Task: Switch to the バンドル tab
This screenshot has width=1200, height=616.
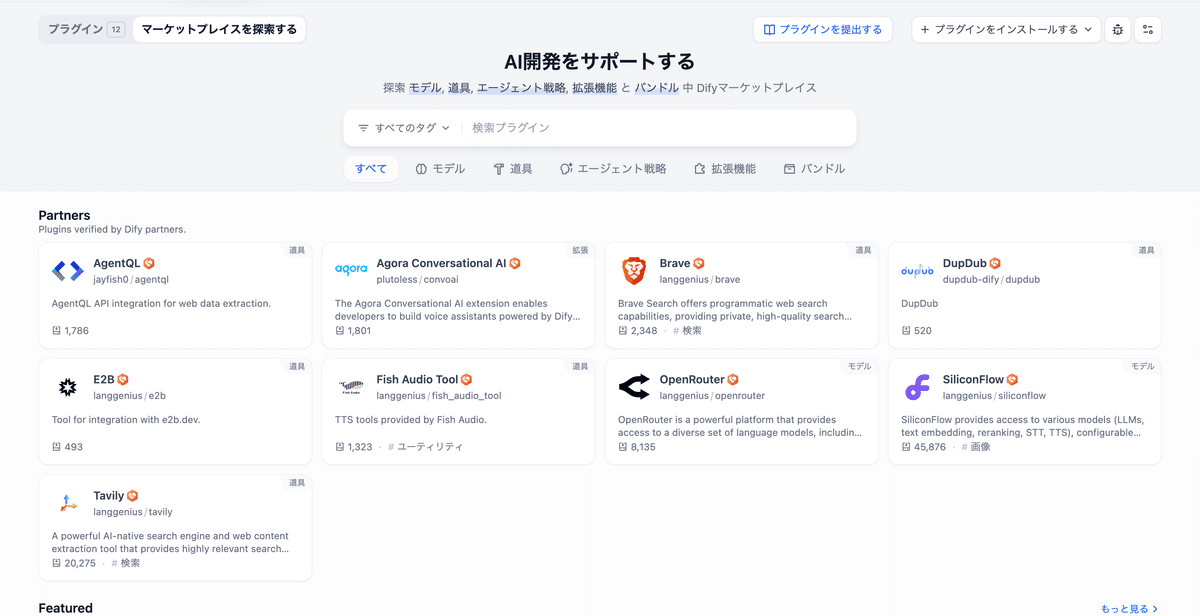Action: point(814,168)
